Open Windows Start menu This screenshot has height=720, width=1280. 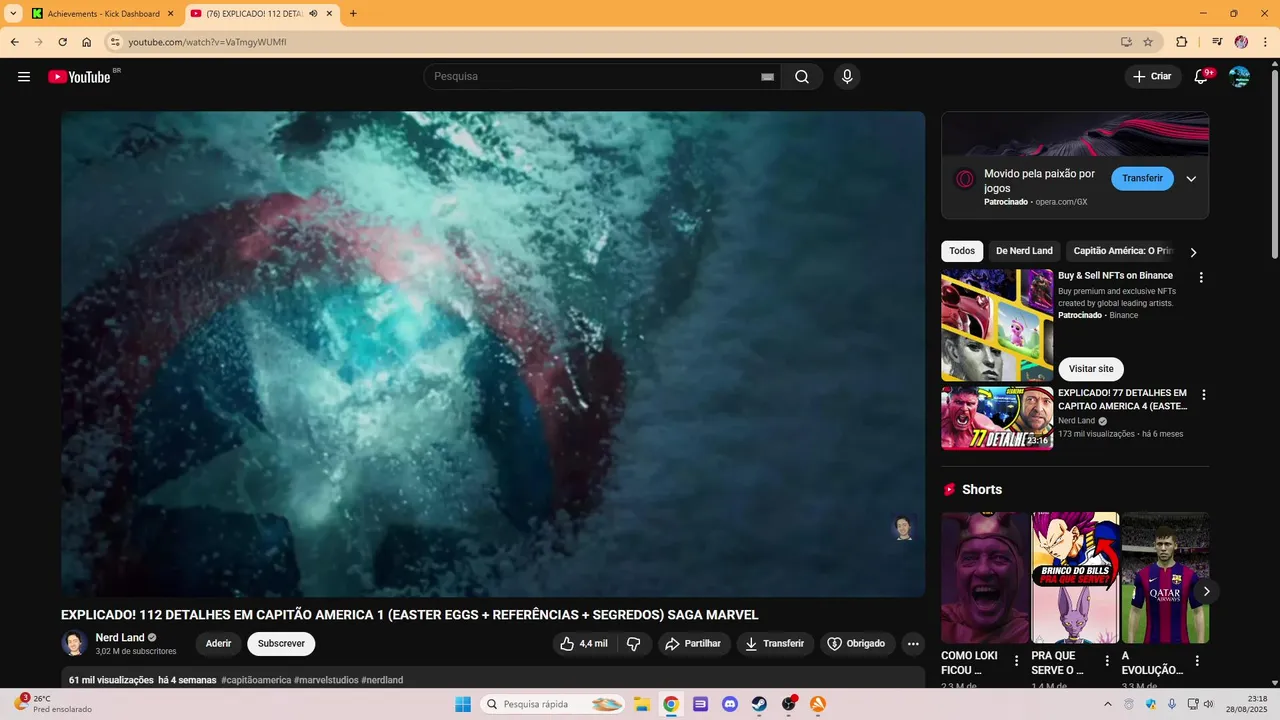point(463,704)
